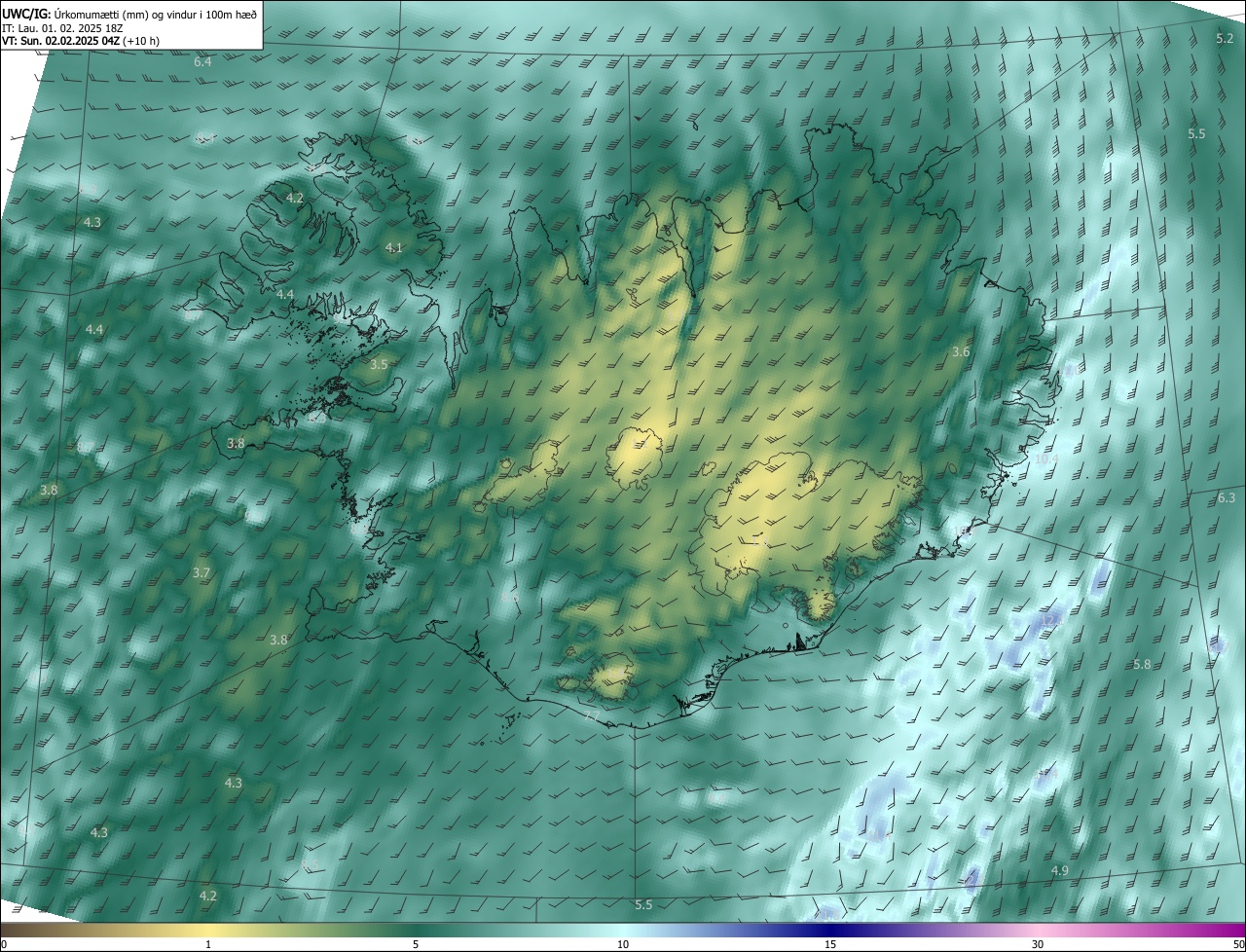Click the valid time line "VT: Sun. 02.02.2025 04Z"
The width and height of the screenshot is (1246, 952).
[59, 41]
